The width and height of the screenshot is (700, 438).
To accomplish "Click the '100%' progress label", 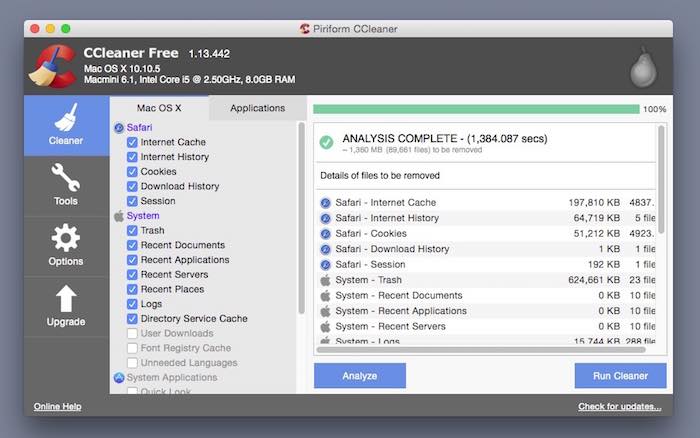I will [654, 109].
